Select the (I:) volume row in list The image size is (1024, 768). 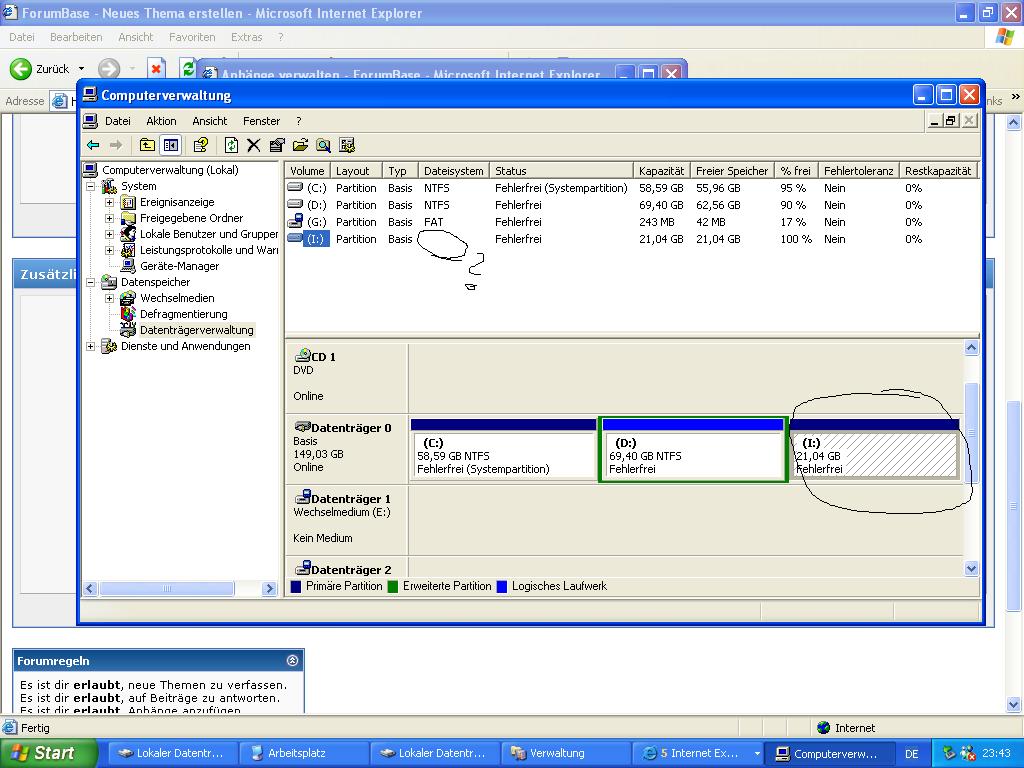click(632, 239)
